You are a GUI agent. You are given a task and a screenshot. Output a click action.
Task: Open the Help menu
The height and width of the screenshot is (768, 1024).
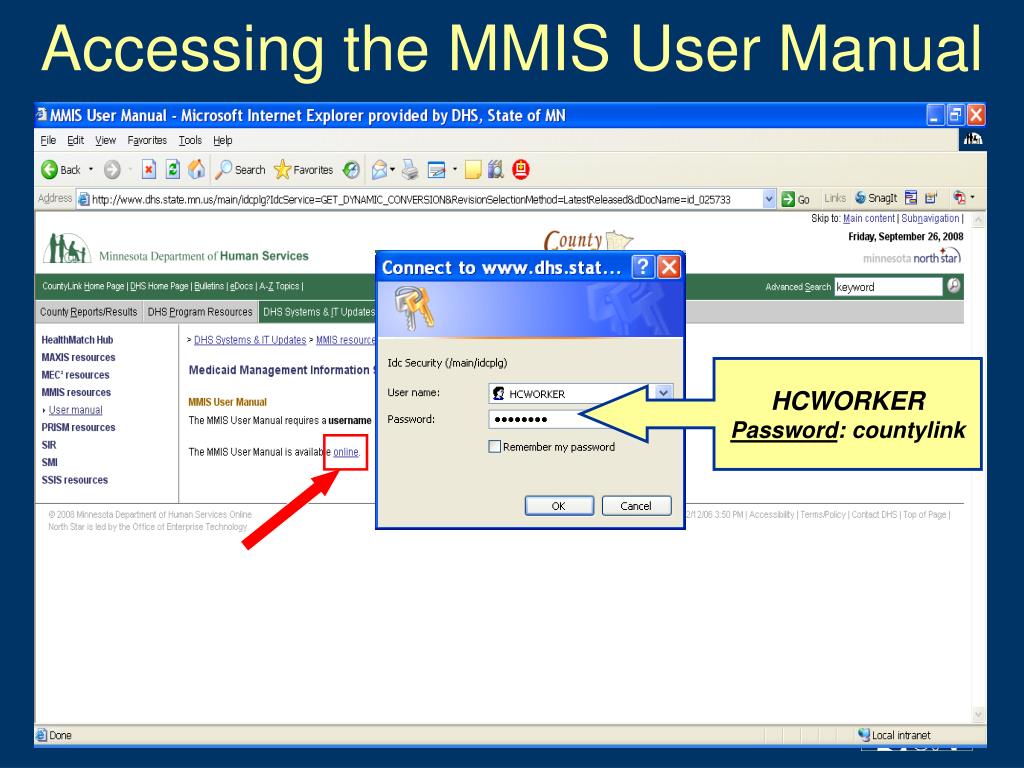(223, 140)
